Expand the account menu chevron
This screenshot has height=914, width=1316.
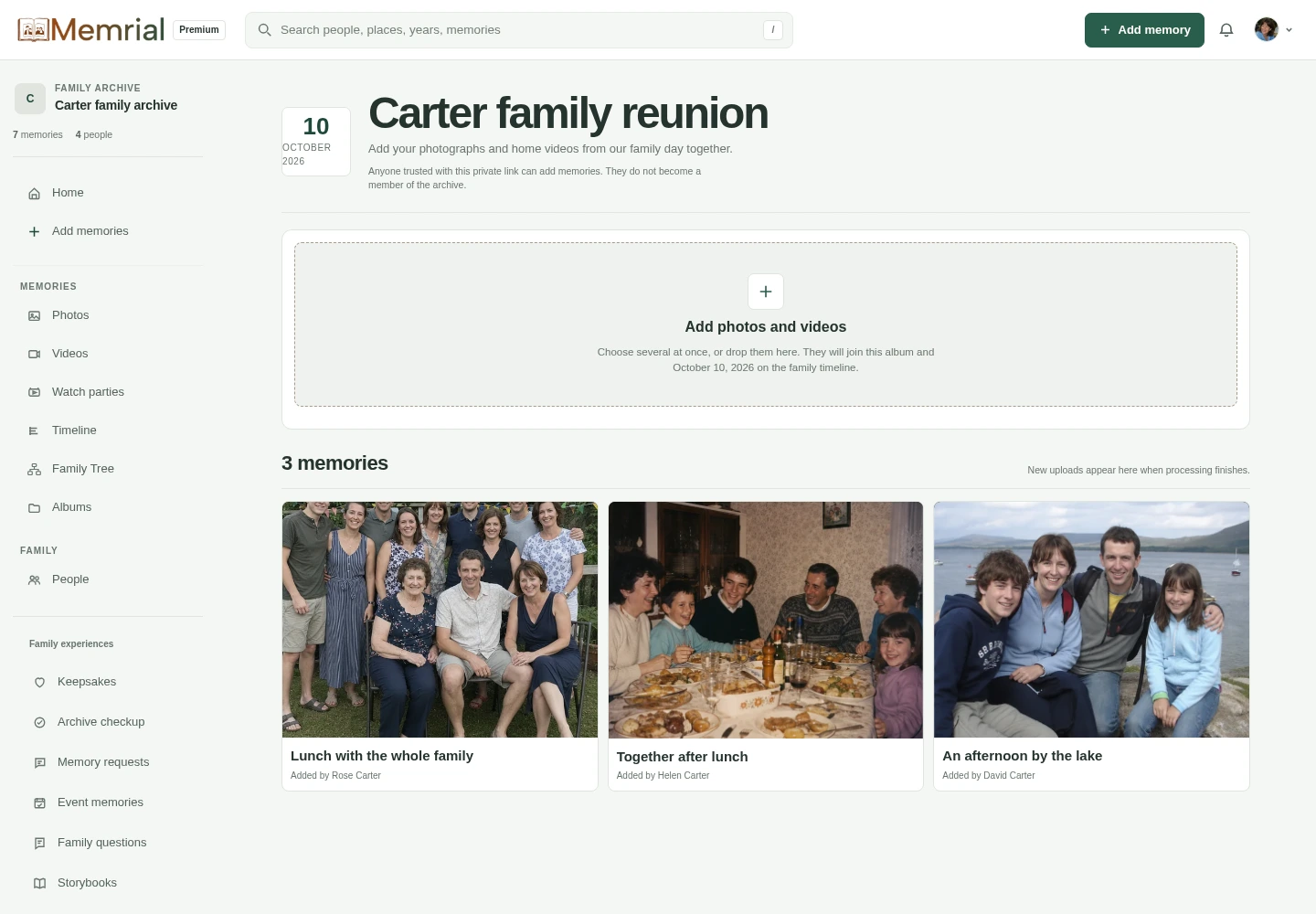click(x=1289, y=30)
